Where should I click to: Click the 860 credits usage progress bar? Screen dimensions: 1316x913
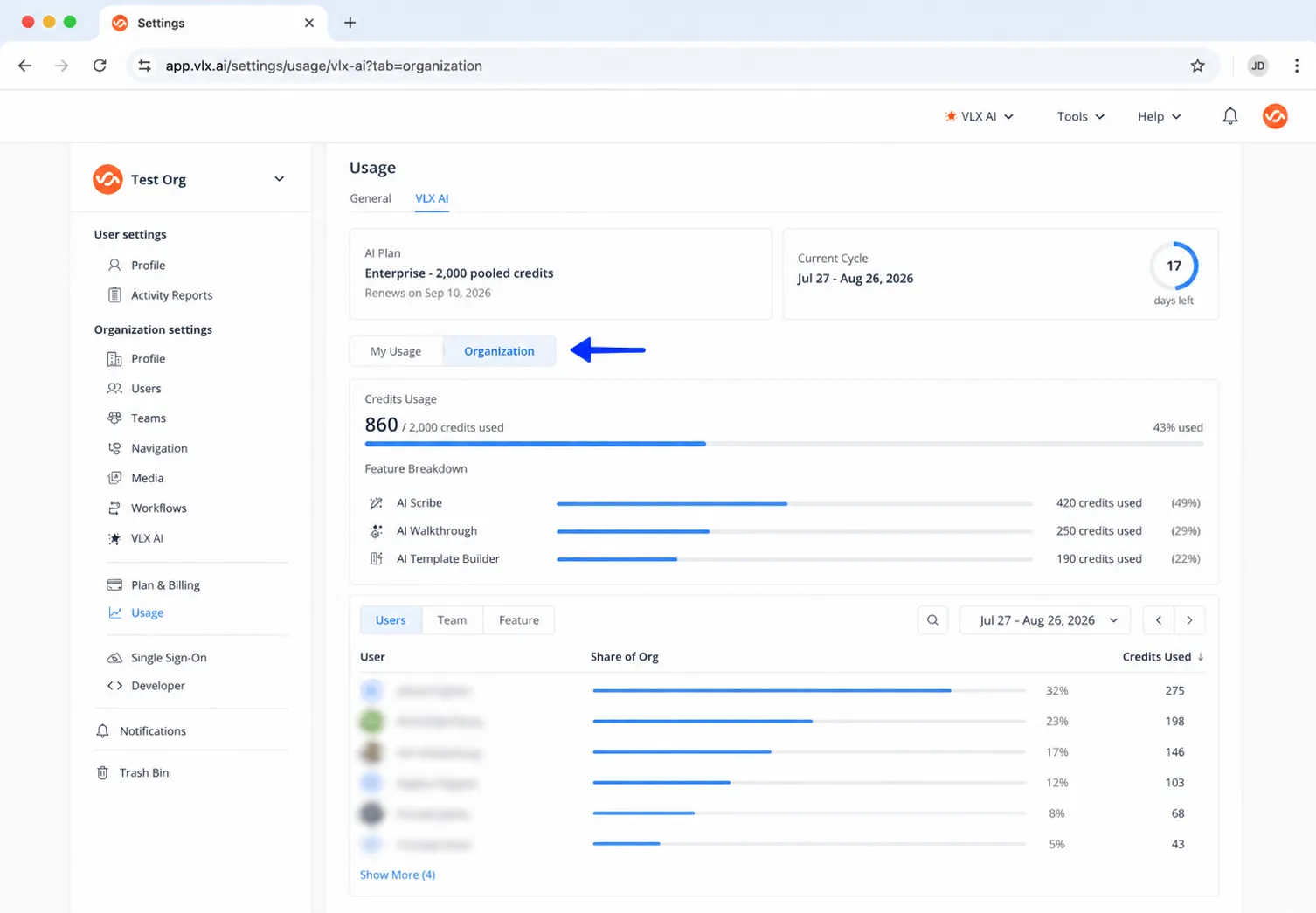click(784, 444)
